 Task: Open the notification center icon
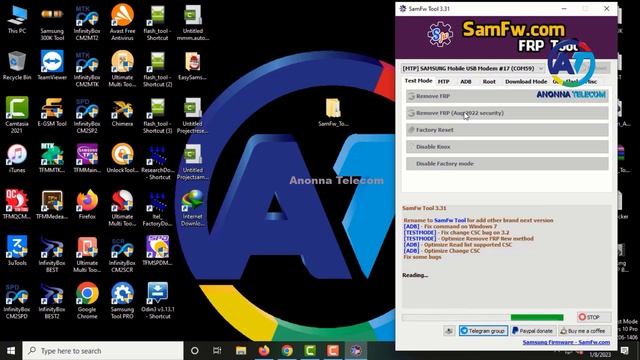pyautogui.click(x=625, y=351)
